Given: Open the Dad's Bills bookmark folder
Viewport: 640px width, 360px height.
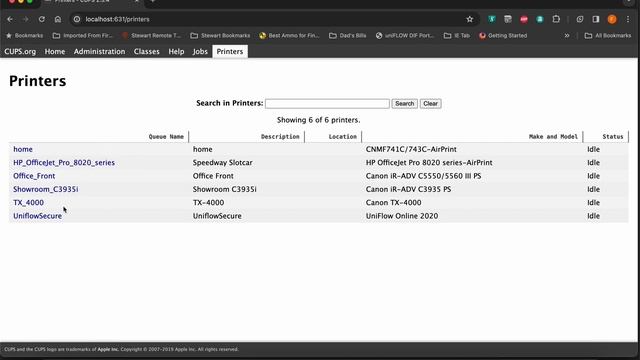Looking at the screenshot, I should coord(348,36).
